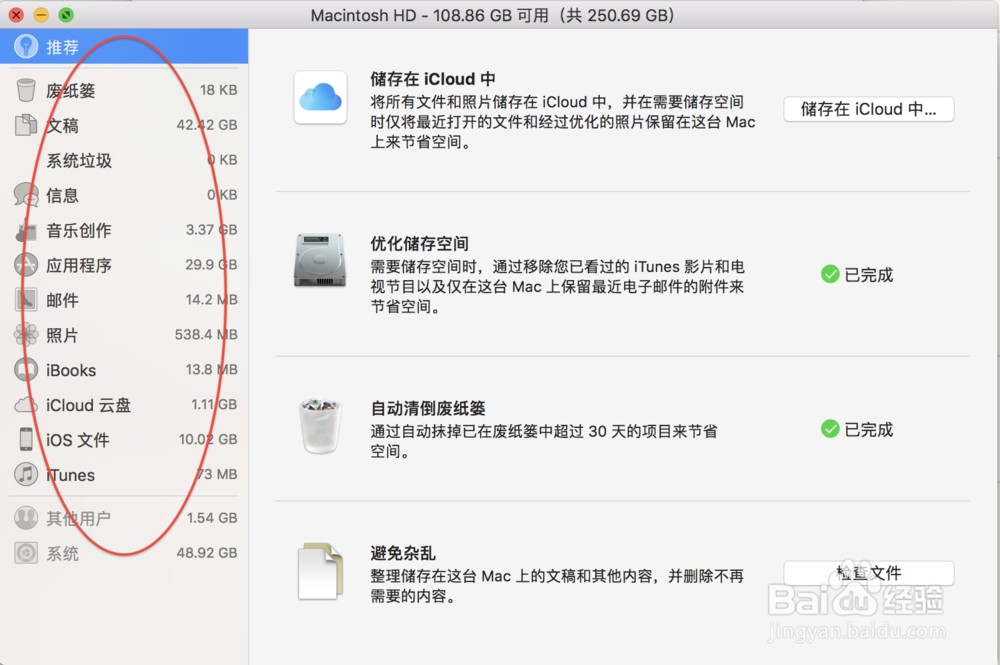Screen dimensions: 1000x665
Task: Click the 储存在 iCloud 中... button
Action: [x=869, y=109]
